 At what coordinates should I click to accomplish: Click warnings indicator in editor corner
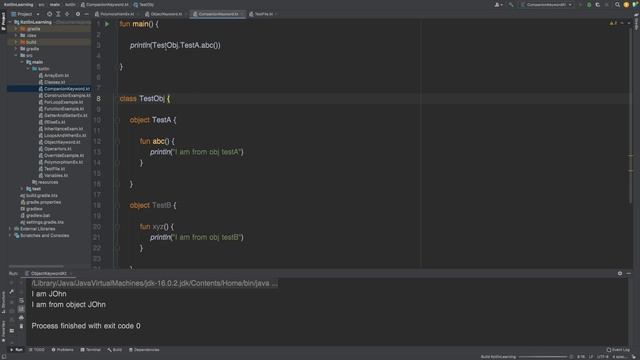tap(613, 23)
